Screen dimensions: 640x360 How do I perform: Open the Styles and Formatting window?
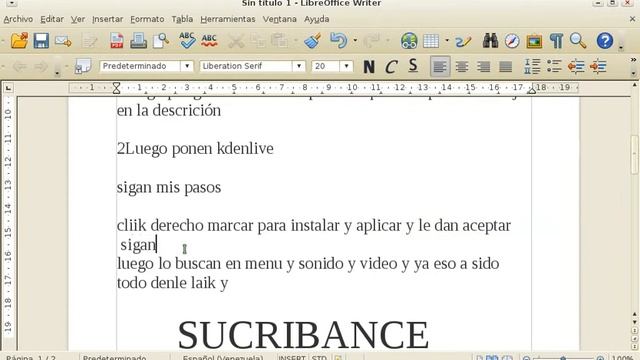pyautogui.click(x=82, y=66)
